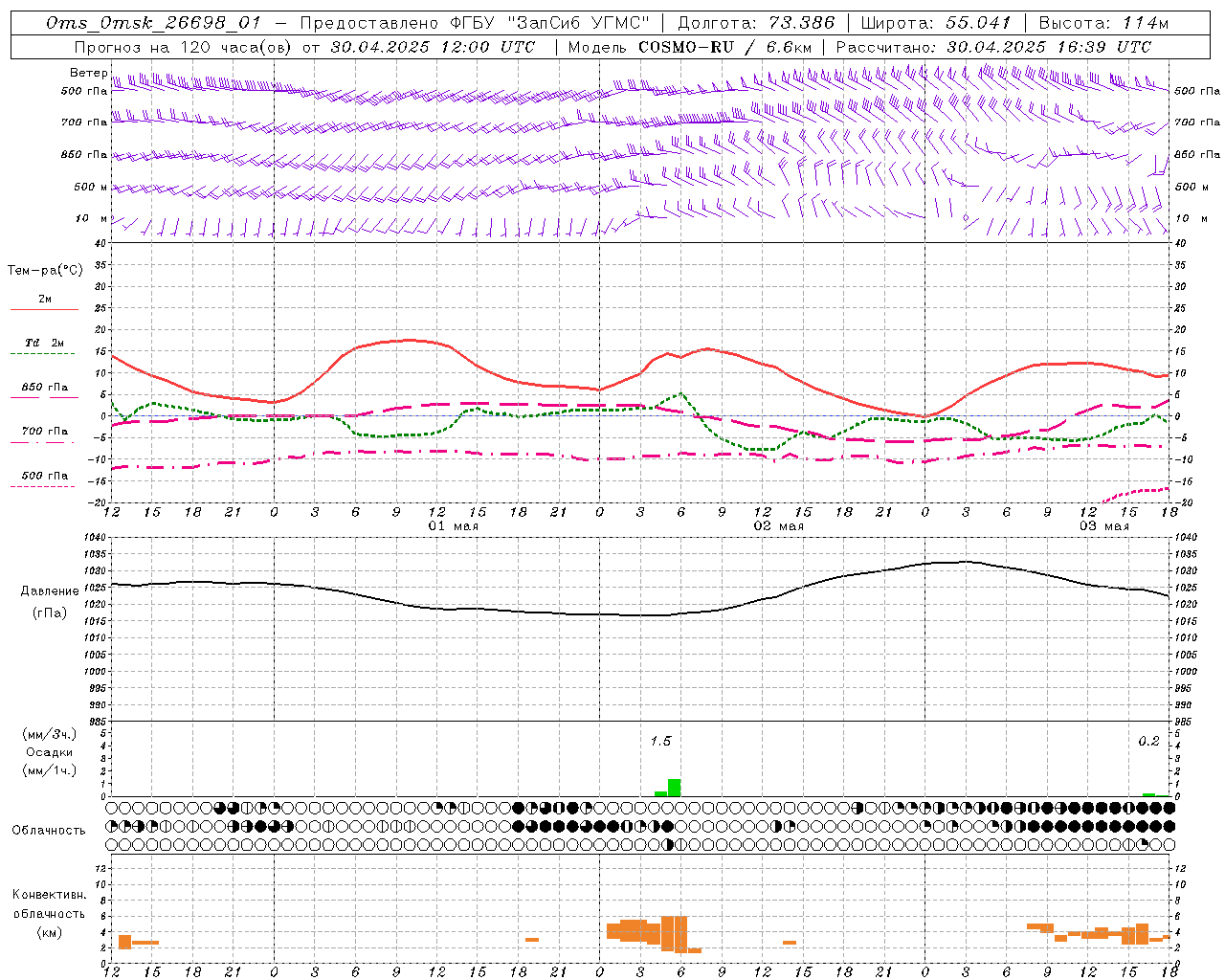Click the "02 мая" date label
Viewport: 1225px width, 980px height.
(779, 526)
